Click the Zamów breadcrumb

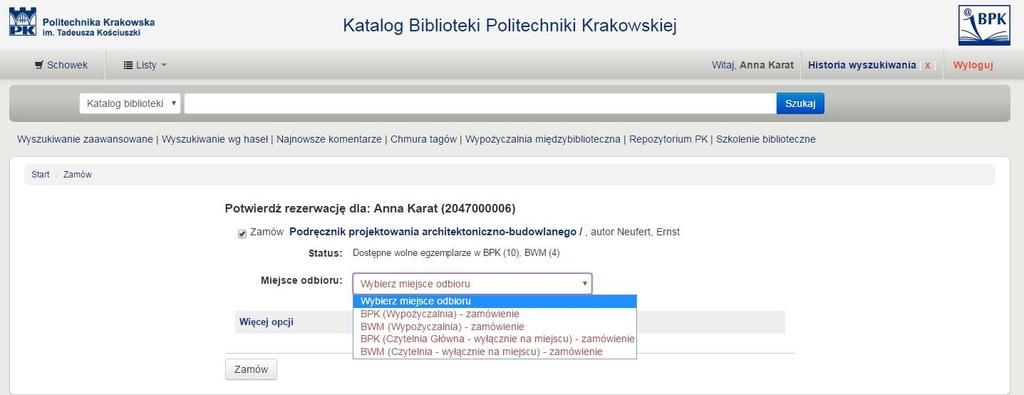tap(77, 175)
